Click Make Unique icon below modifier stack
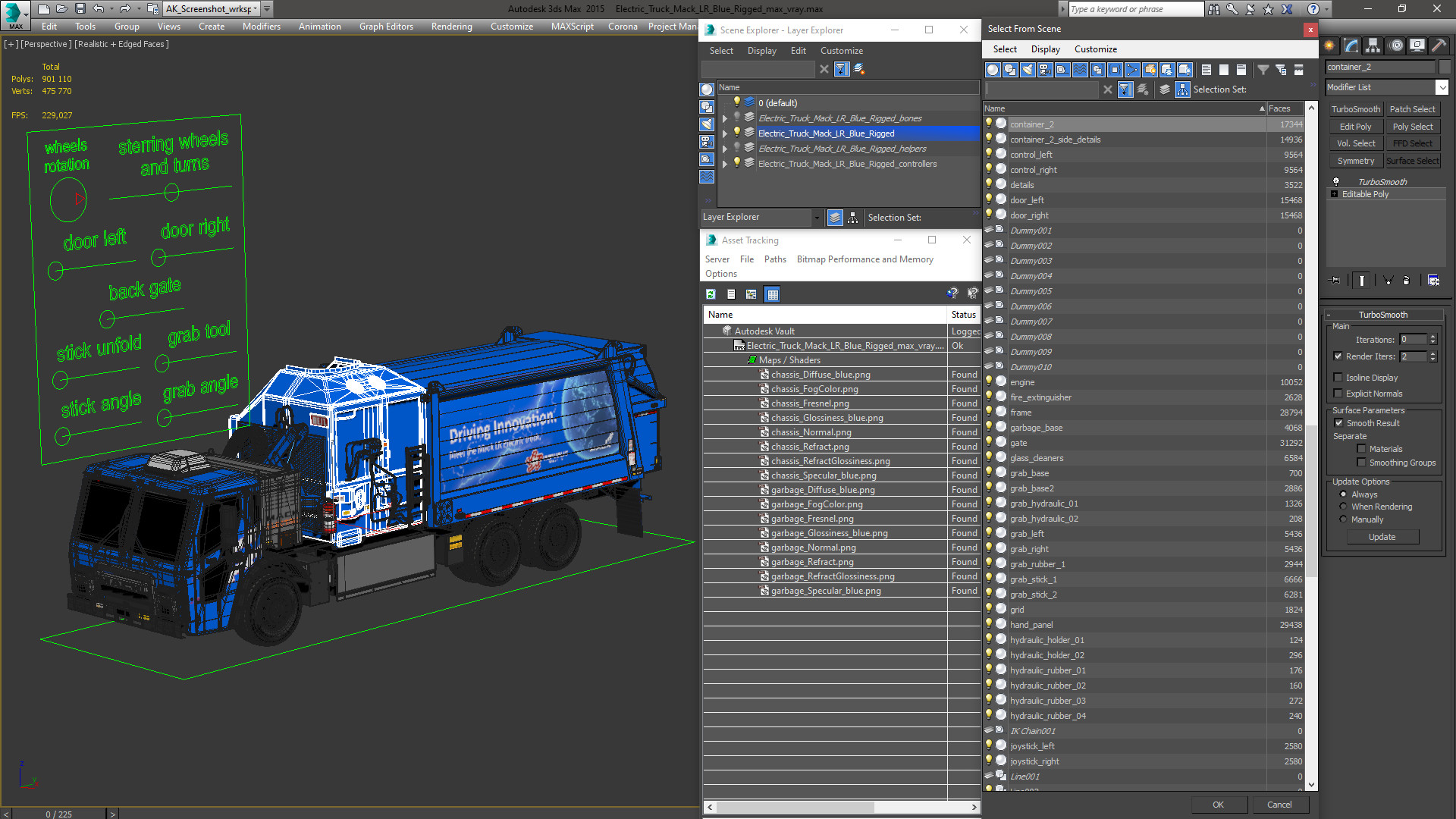Image resolution: width=1456 pixels, height=819 pixels. point(1389,281)
